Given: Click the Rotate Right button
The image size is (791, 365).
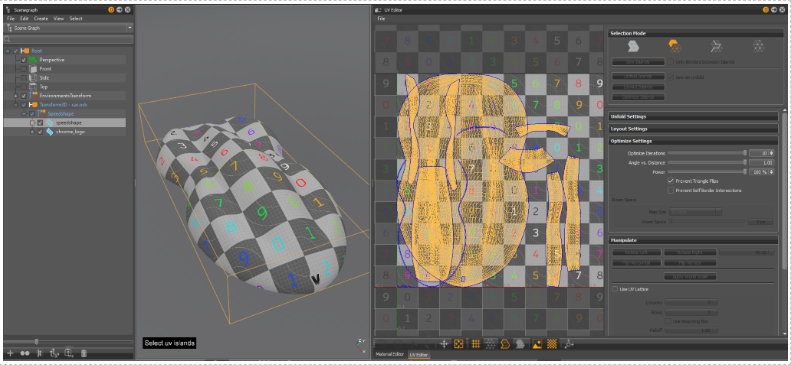Looking at the screenshot, I should pyautogui.click(x=690, y=252).
